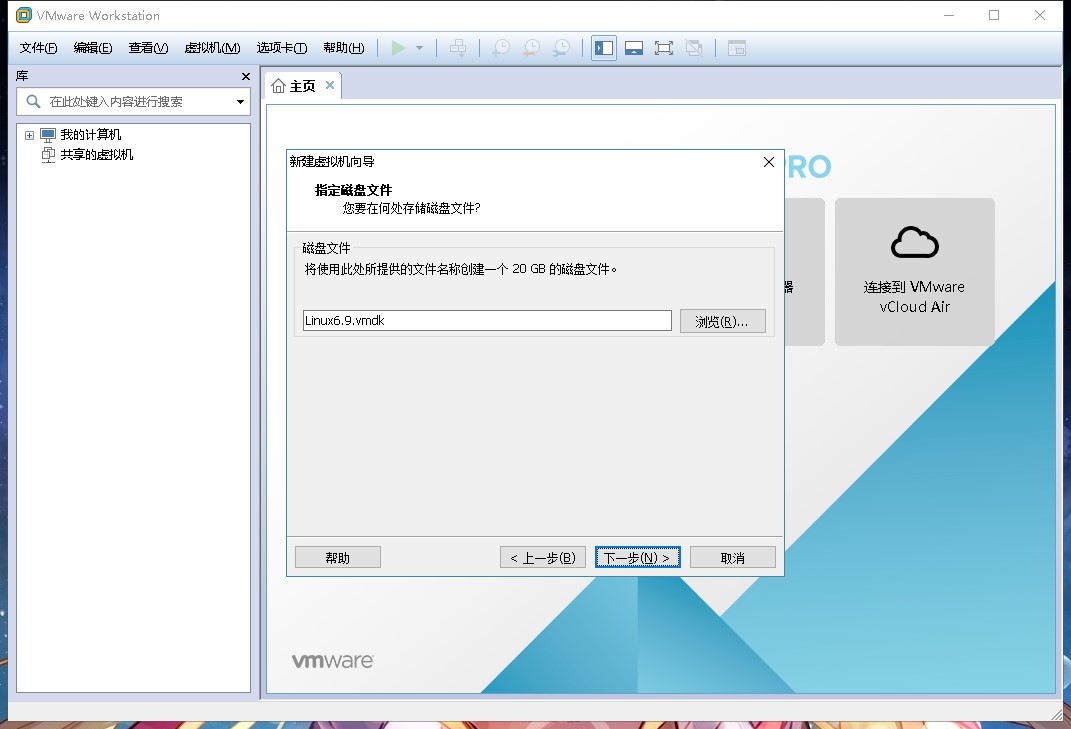
Task: Open the 查看(V) menu
Action: tap(148, 48)
